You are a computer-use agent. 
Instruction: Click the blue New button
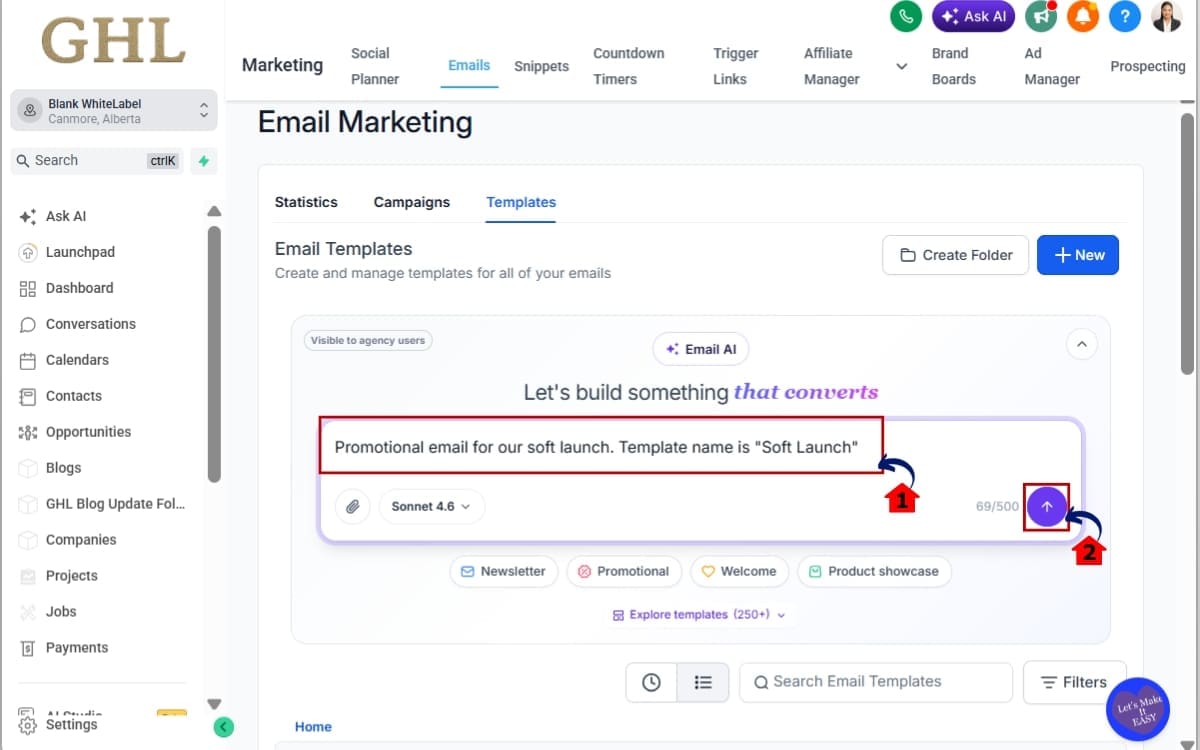(1078, 255)
